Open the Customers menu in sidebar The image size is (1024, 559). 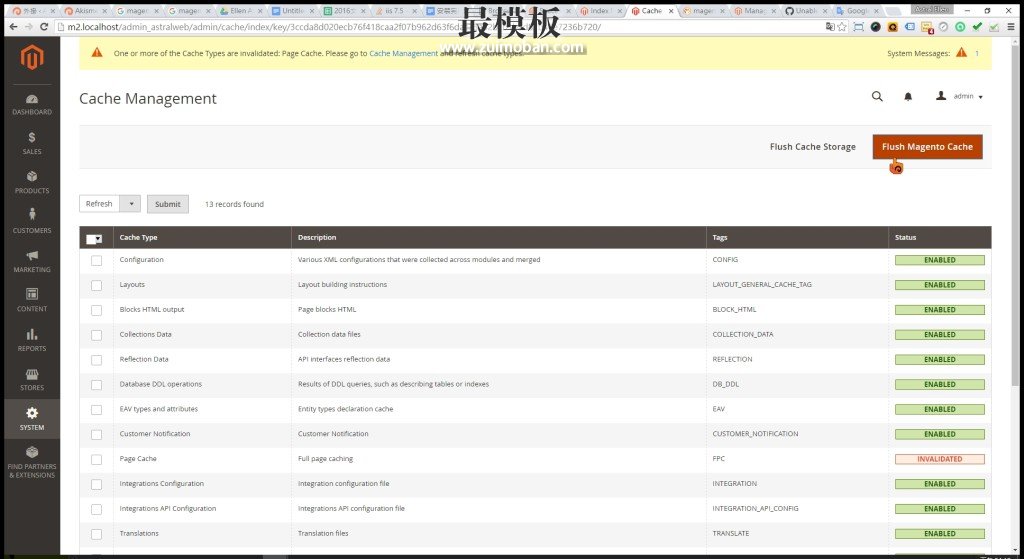tap(31, 222)
